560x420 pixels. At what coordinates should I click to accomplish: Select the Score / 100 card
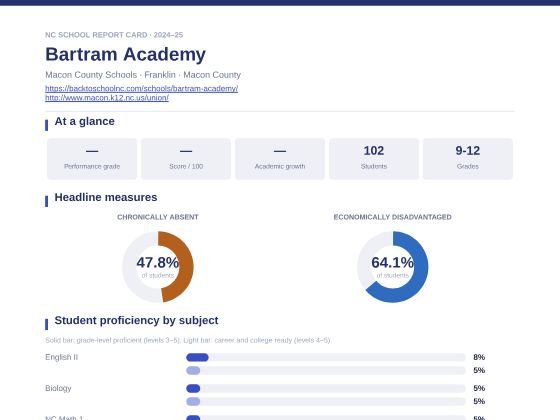[x=186, y=159]
